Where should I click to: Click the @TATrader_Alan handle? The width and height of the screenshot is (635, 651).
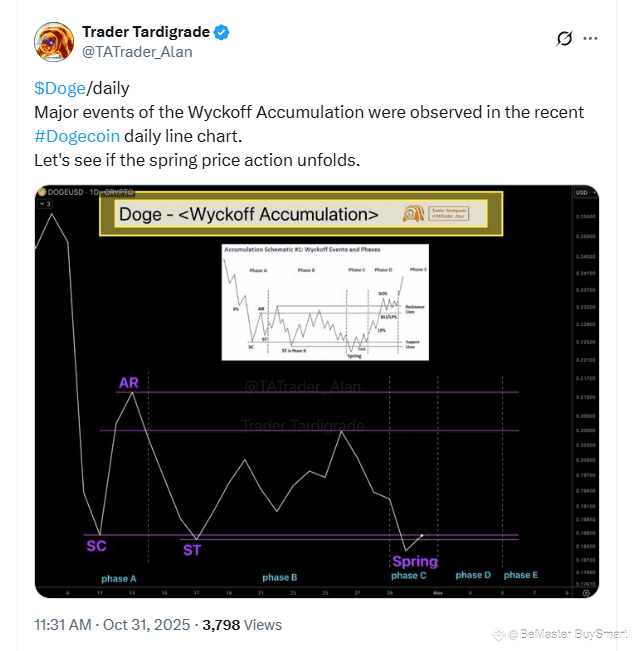pos(137,51)
